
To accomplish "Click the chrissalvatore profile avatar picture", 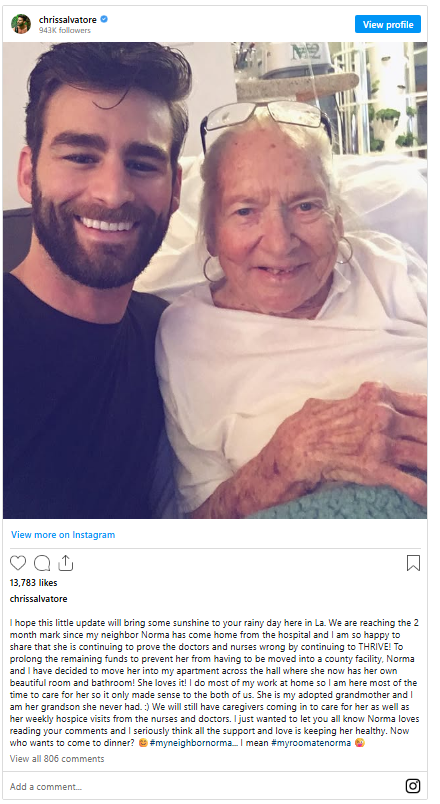I will coord(21,24).
